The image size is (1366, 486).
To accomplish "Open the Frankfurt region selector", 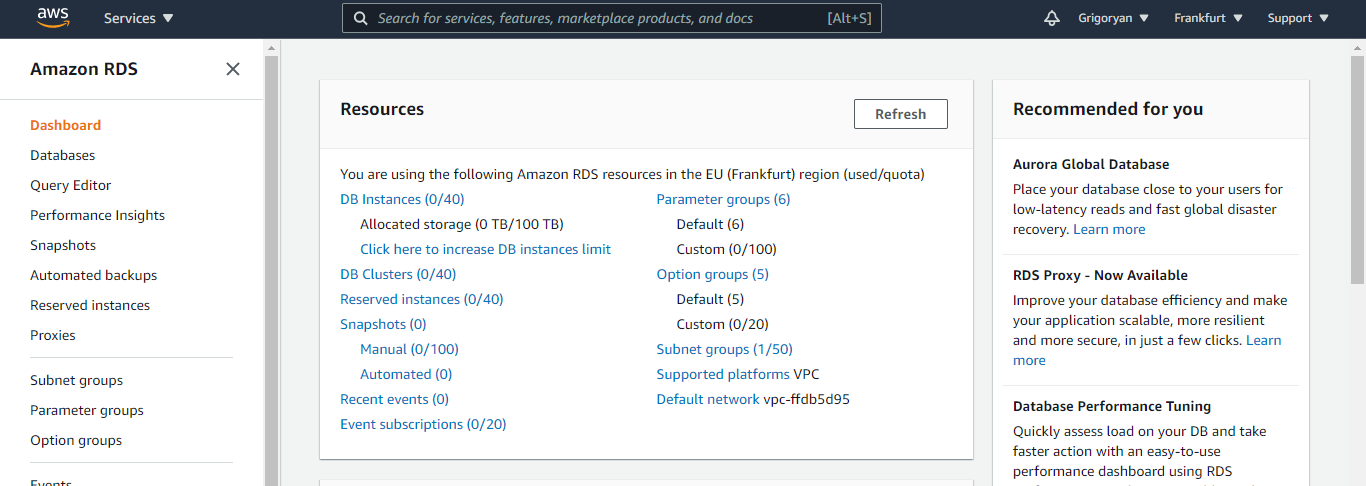I will (1208, 18).
